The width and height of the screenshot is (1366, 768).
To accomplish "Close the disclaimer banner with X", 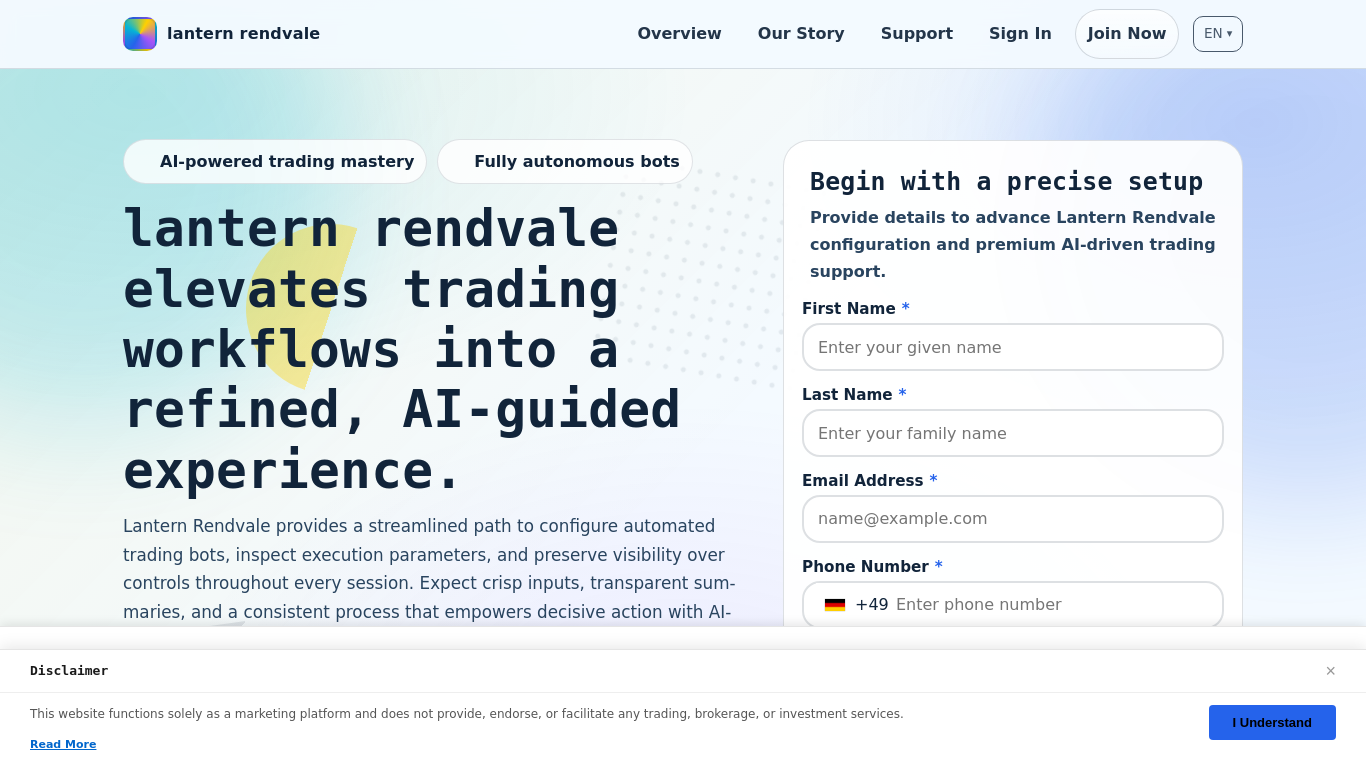I will [1330, 671].
